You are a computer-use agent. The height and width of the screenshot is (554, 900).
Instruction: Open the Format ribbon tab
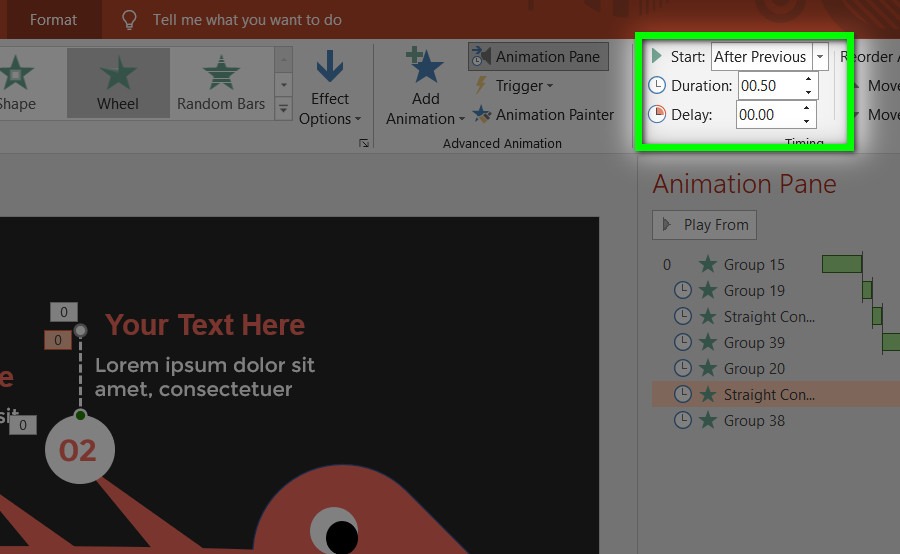[x=53, y=20]
